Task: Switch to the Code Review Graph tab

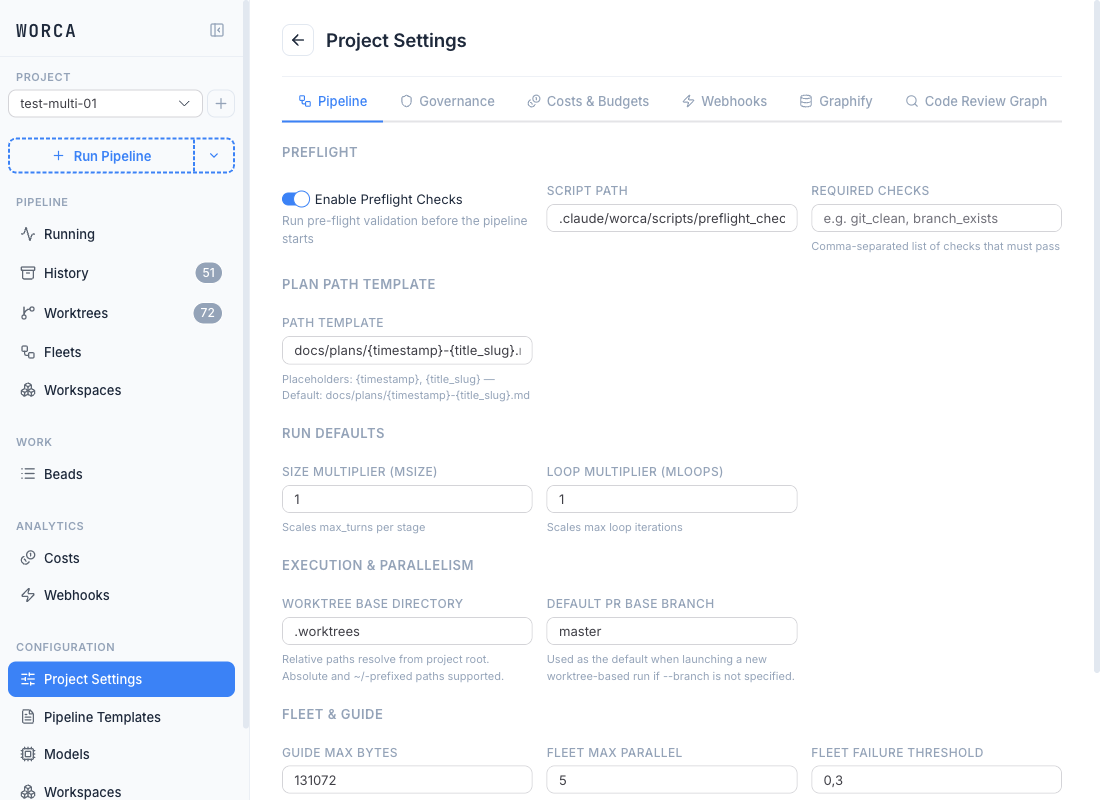Action: pyautogui.click(x=976, y=101)
